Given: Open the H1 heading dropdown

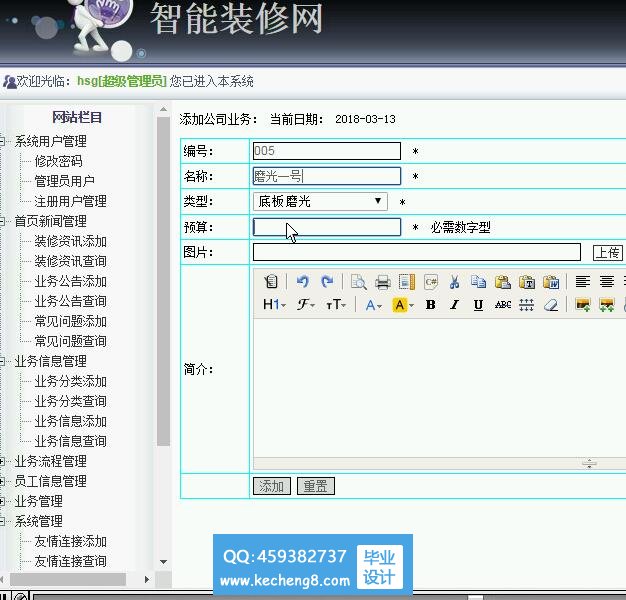Looking at the screenshot, I should pos(274,305).
